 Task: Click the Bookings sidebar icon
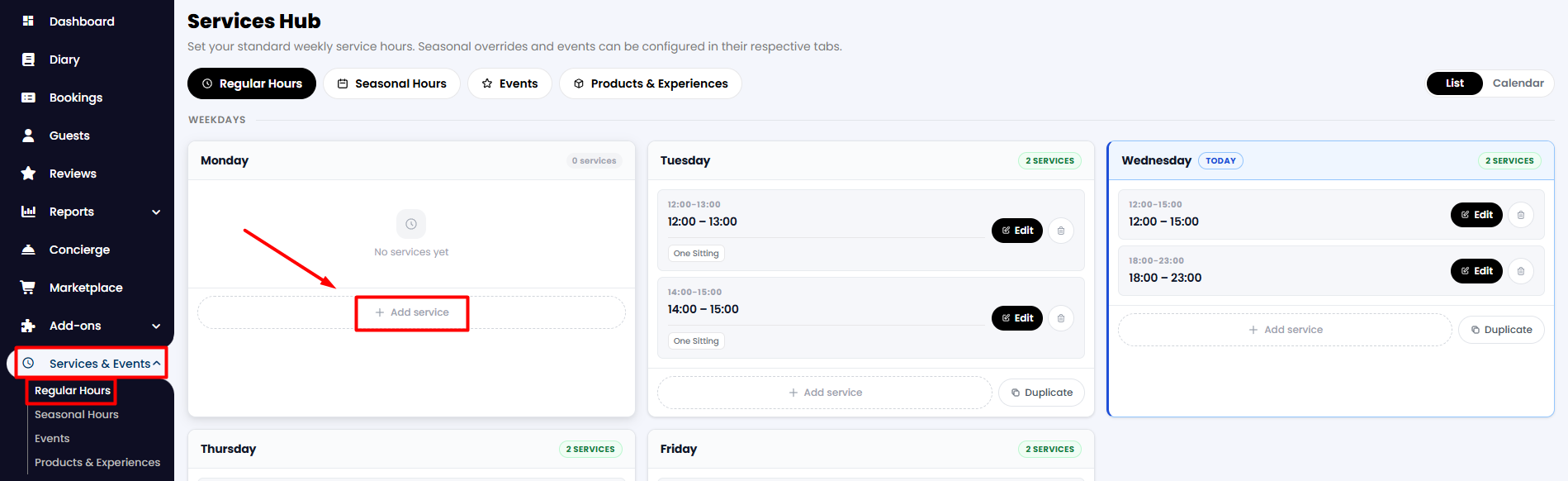point(28,98)
